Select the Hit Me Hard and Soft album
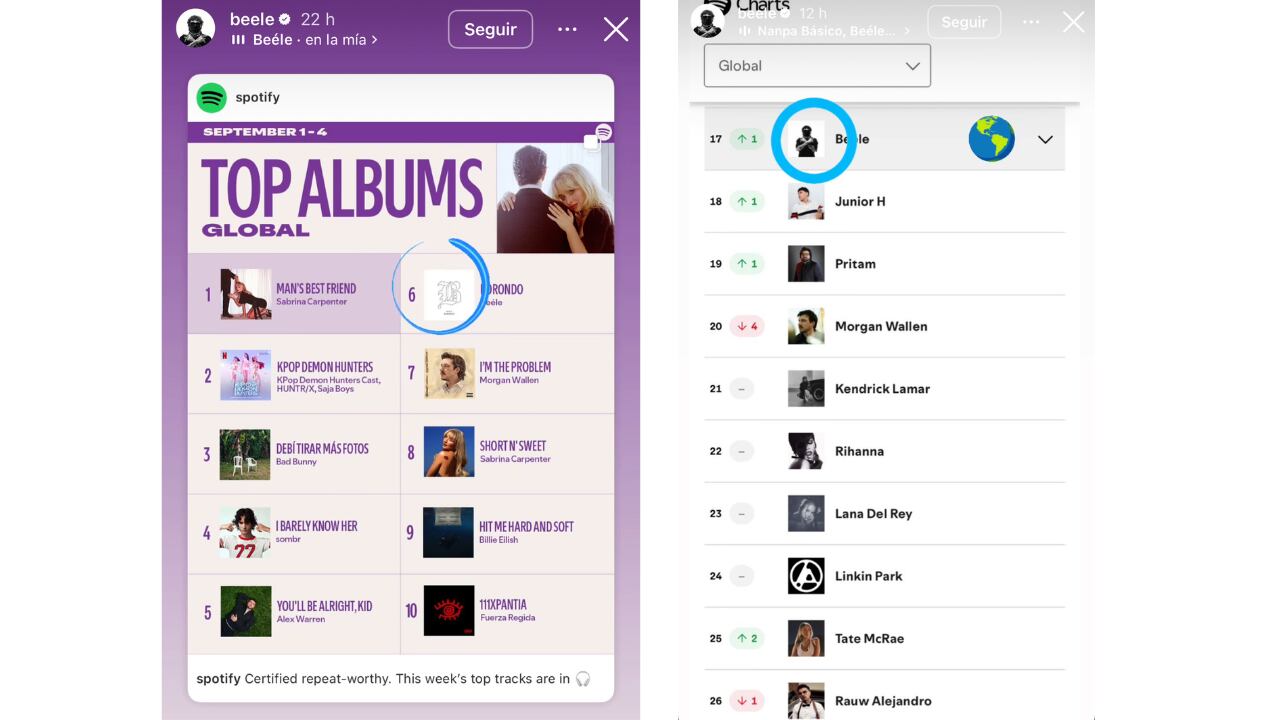1280x720 pixels. pyautogui.click(x=507, y=534)
